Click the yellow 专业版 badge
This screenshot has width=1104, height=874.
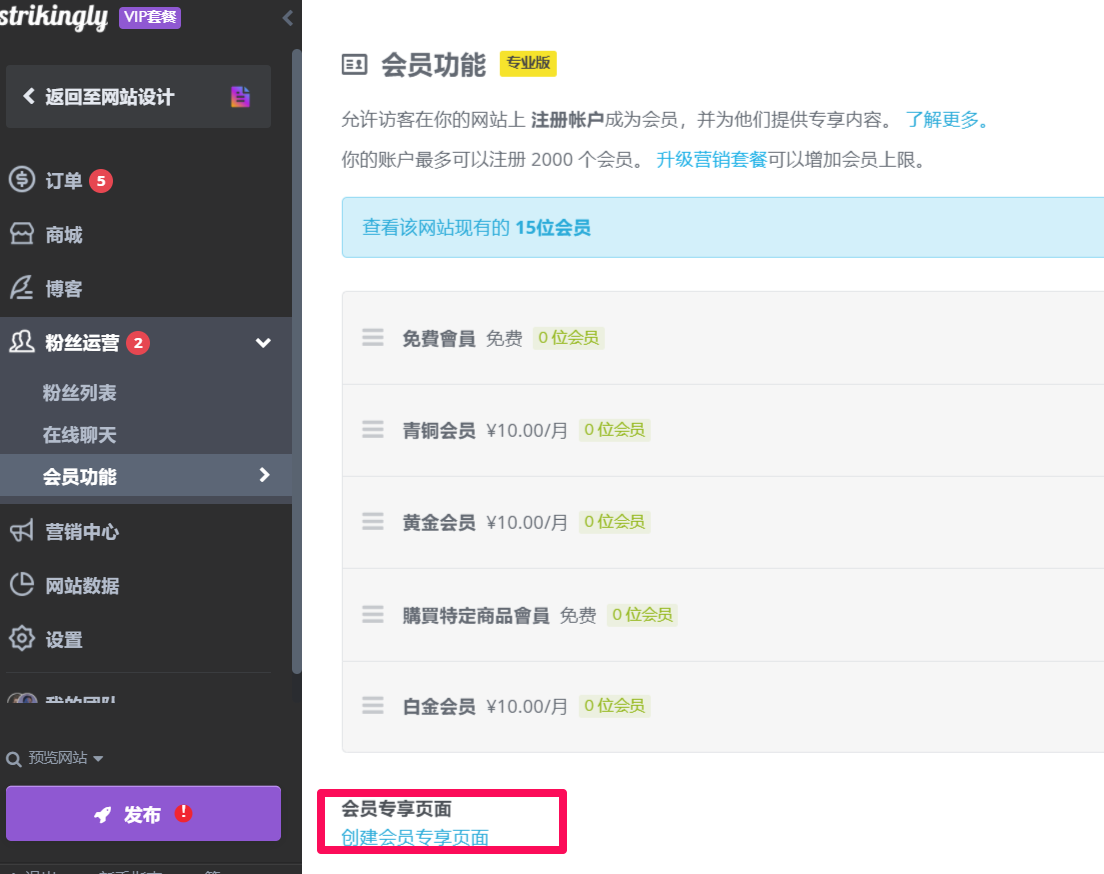[528, 63]
